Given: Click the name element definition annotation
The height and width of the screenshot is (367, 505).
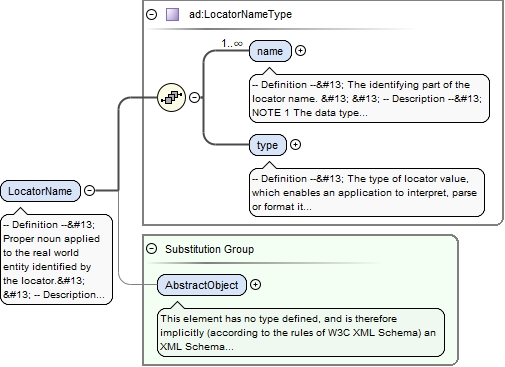Looking at the screenshot, I should [369, 99].
